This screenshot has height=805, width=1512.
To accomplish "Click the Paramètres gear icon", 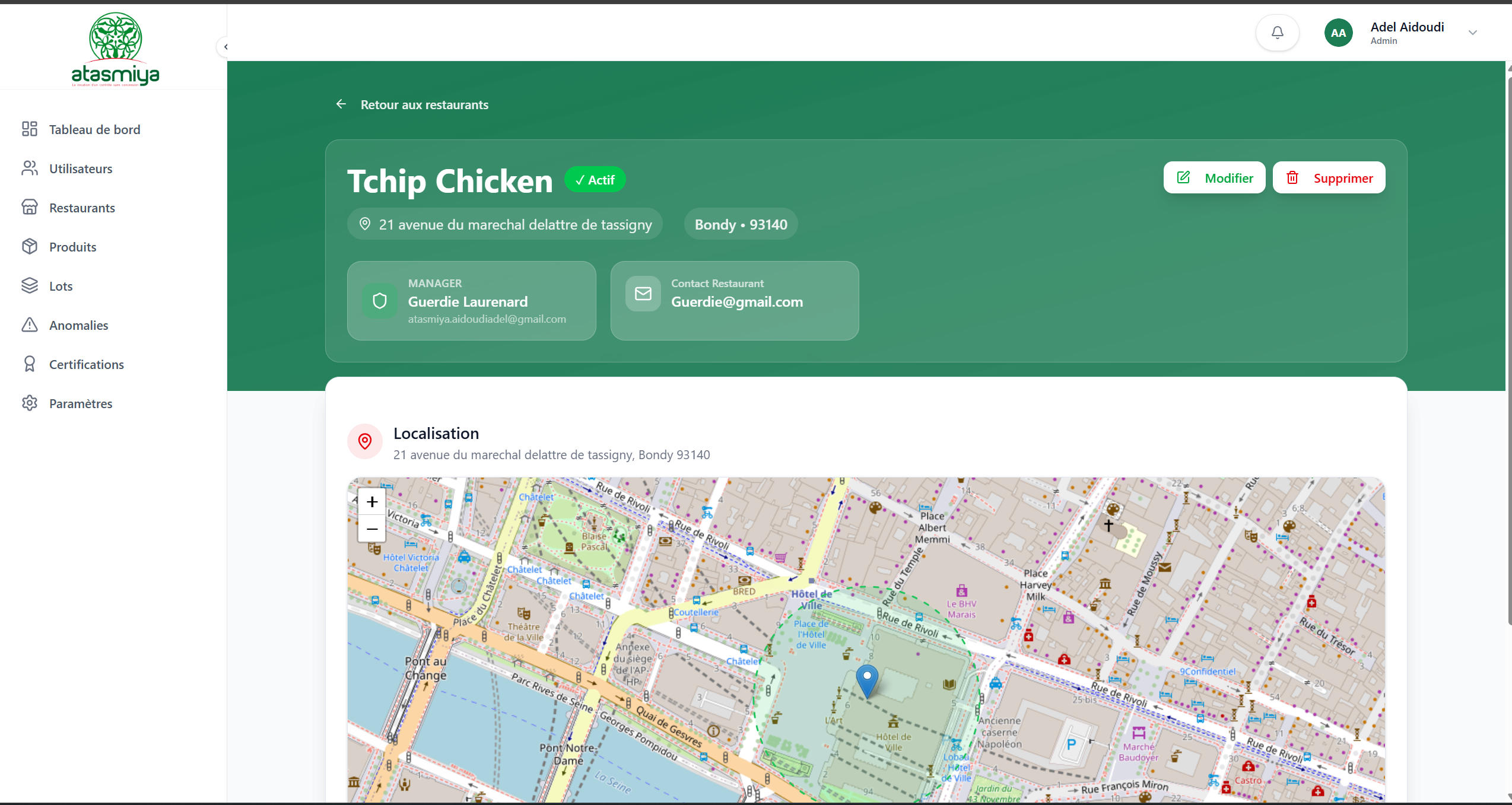I will tap(30, 403).
